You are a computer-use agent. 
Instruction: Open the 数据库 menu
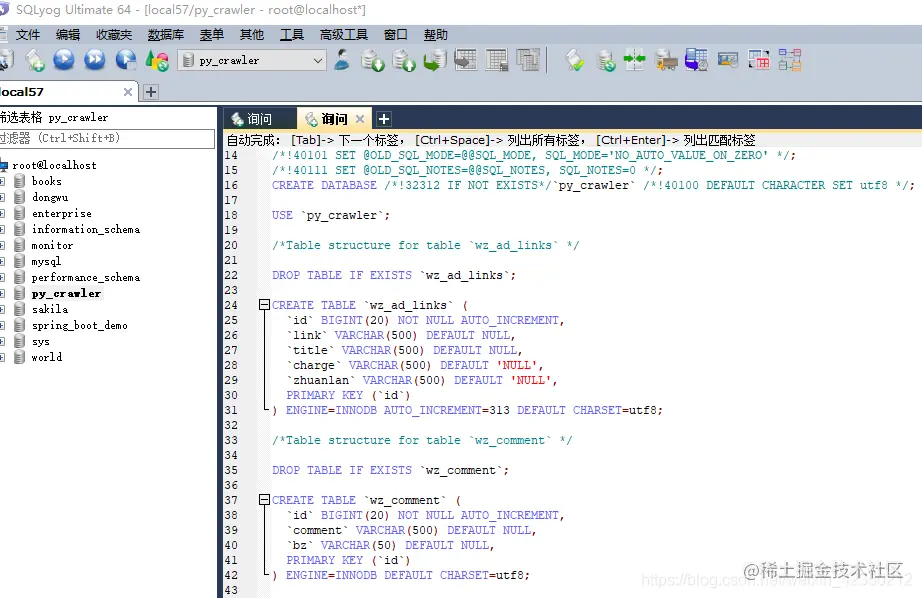point(165,35)
